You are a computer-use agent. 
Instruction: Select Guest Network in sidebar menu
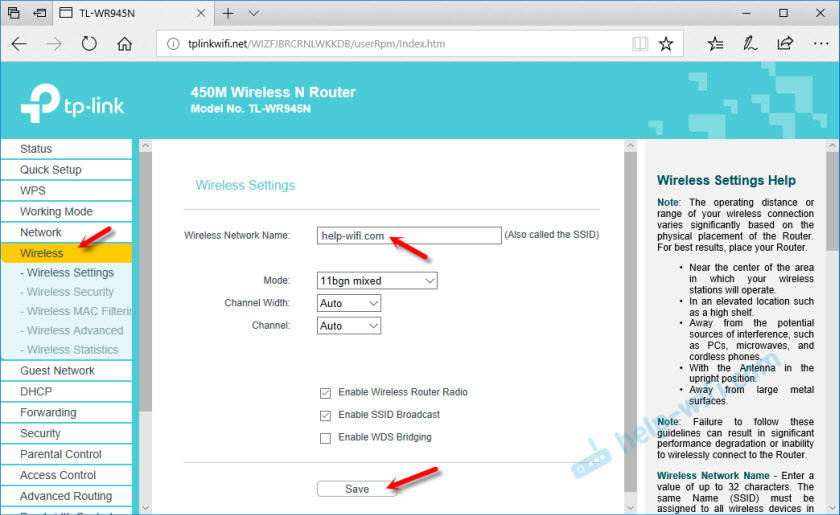click(x=58, y=371)
